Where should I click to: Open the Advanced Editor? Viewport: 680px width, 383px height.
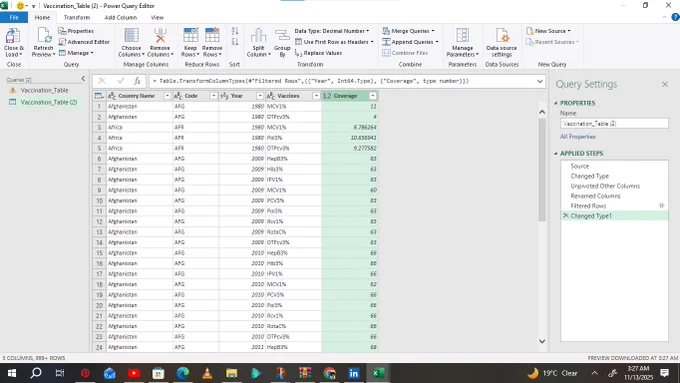(84, 42)
